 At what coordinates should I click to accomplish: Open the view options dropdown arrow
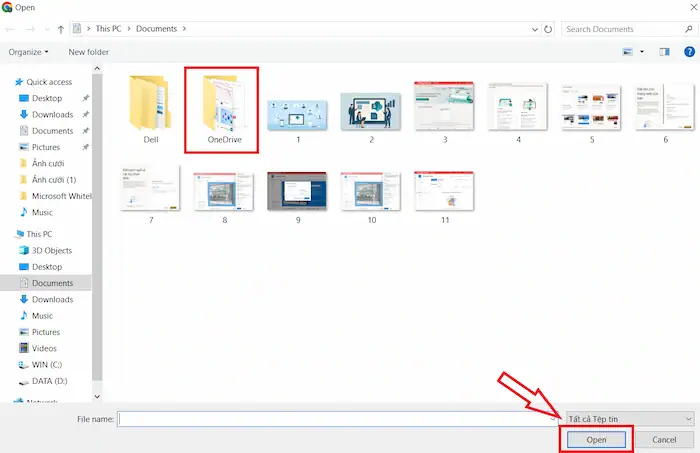(x=642, y=51)
